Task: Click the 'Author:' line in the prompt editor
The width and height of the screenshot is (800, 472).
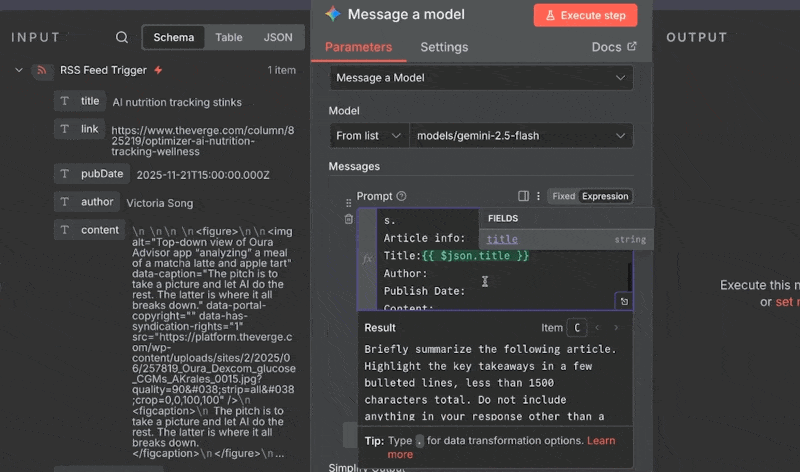Action: (x=406, y=274)
